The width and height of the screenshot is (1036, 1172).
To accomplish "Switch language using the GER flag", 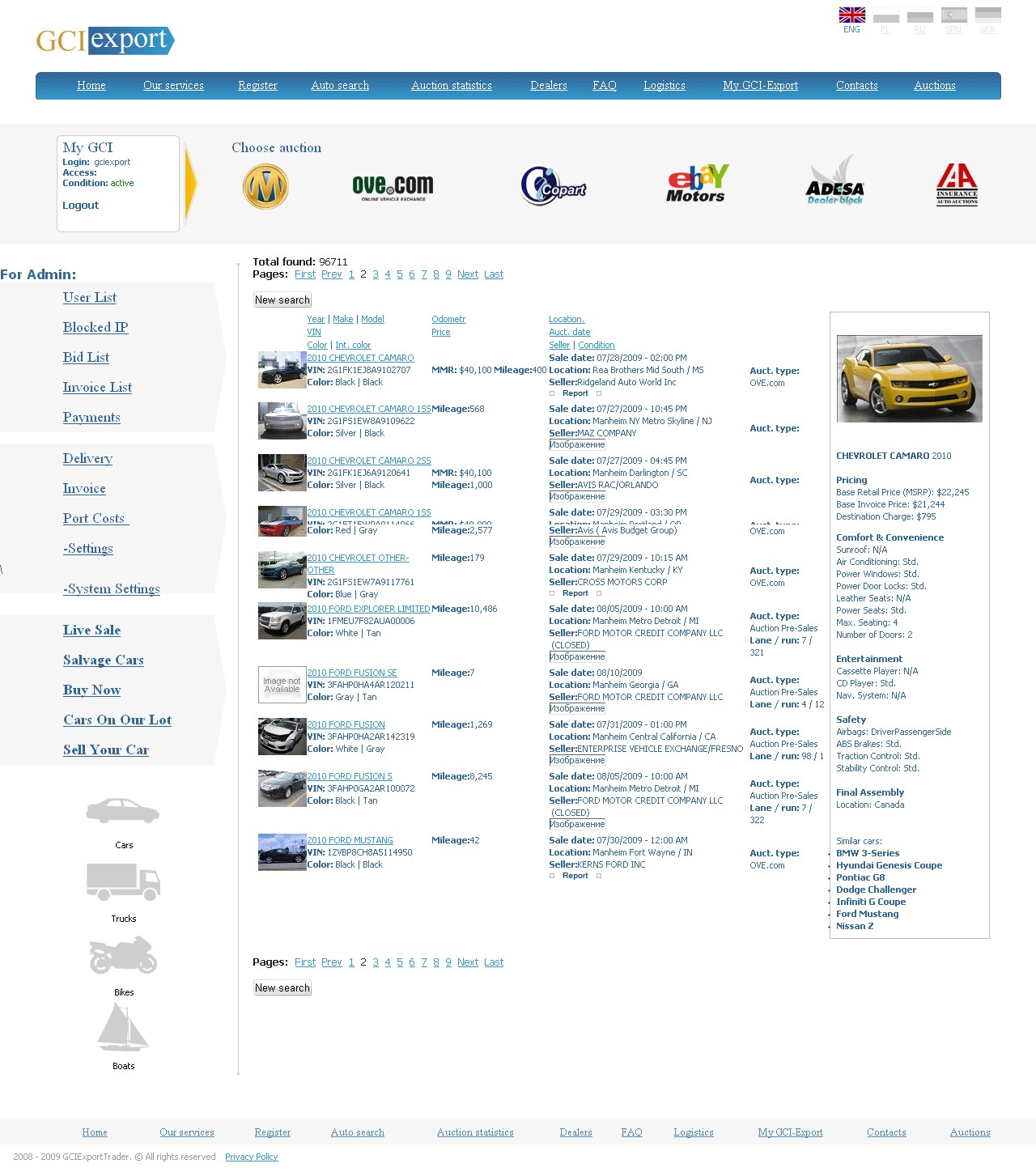I will tap(988, 15).
